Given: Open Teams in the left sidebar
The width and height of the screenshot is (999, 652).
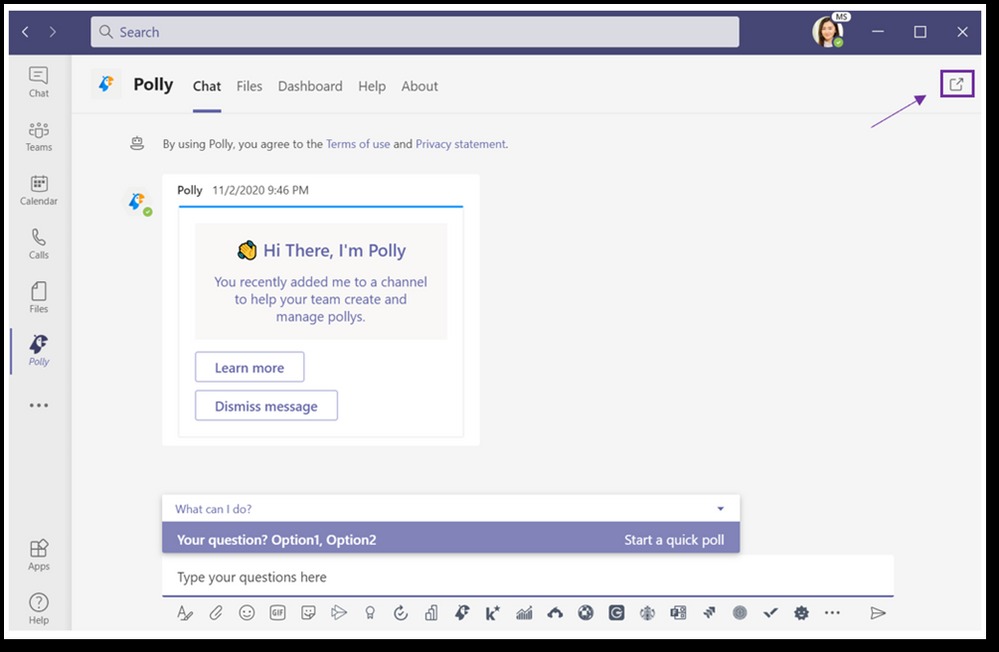Looking at the screenshot, I should pos(39,136).
